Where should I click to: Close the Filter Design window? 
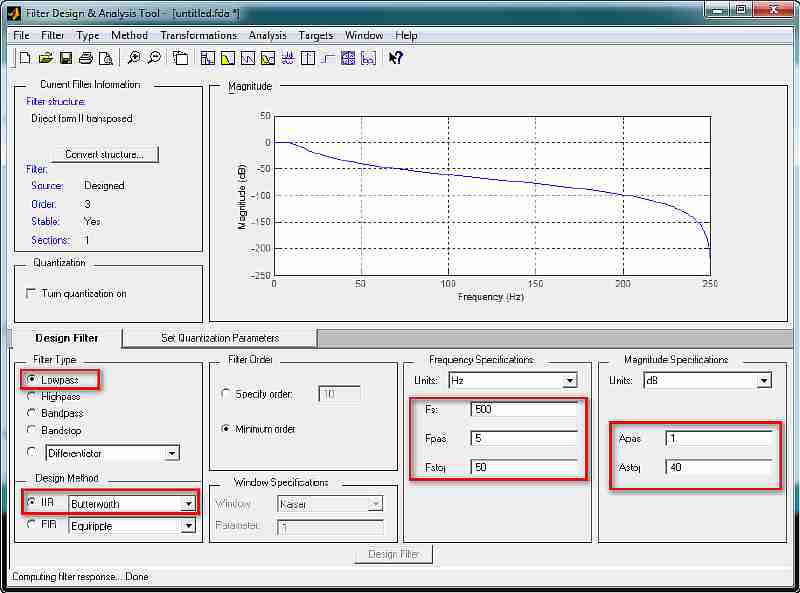(774, 10)
